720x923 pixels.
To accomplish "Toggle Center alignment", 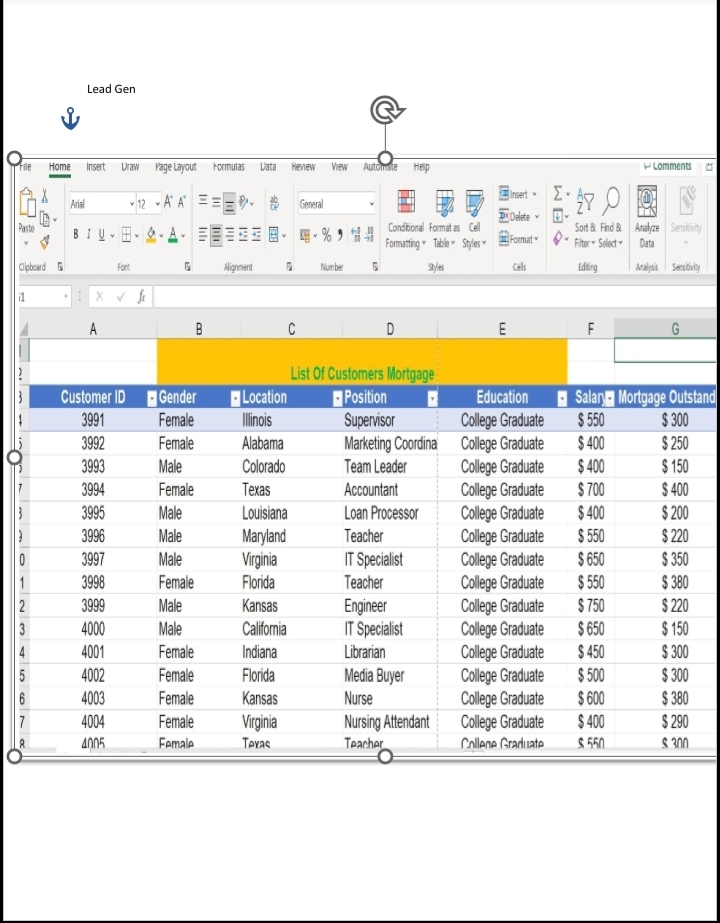I will point(216,235).
